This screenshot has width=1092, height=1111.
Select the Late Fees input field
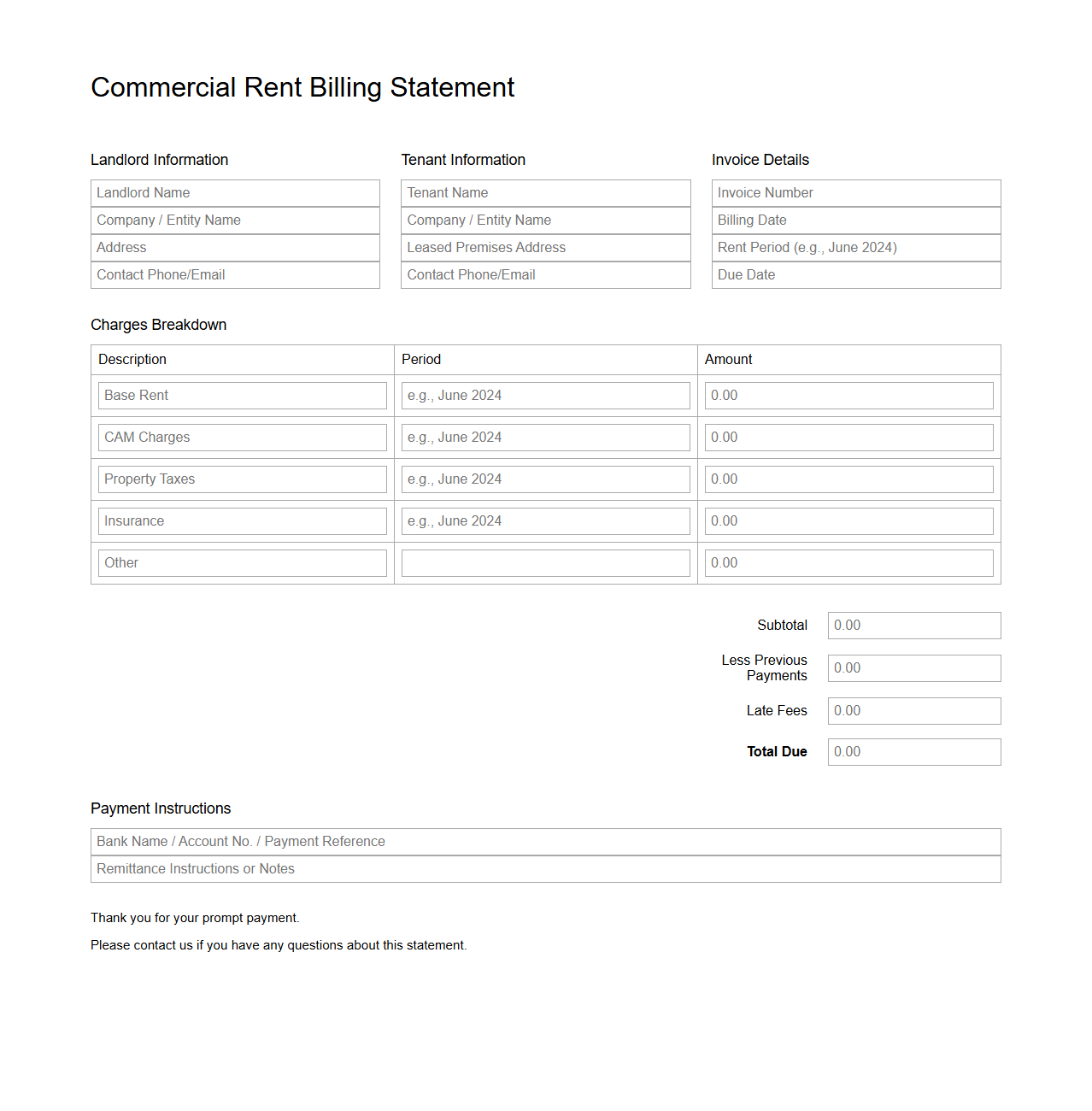click(x=913, y=710)
